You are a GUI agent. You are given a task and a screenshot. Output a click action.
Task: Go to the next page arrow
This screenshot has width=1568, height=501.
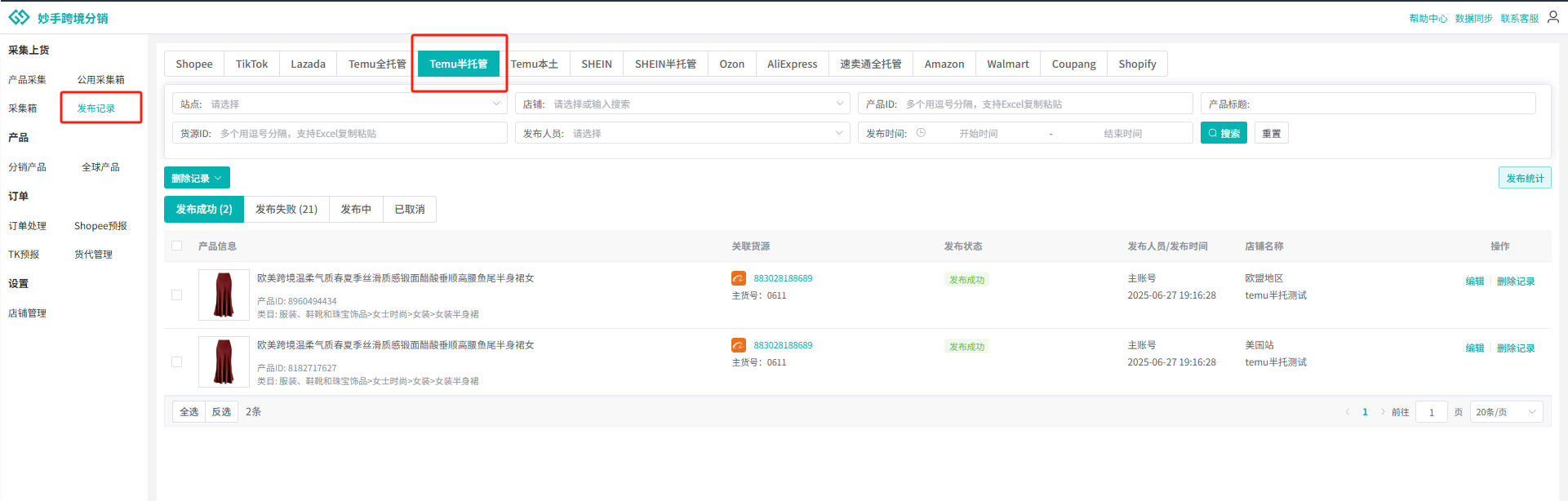pos(1383,412)
